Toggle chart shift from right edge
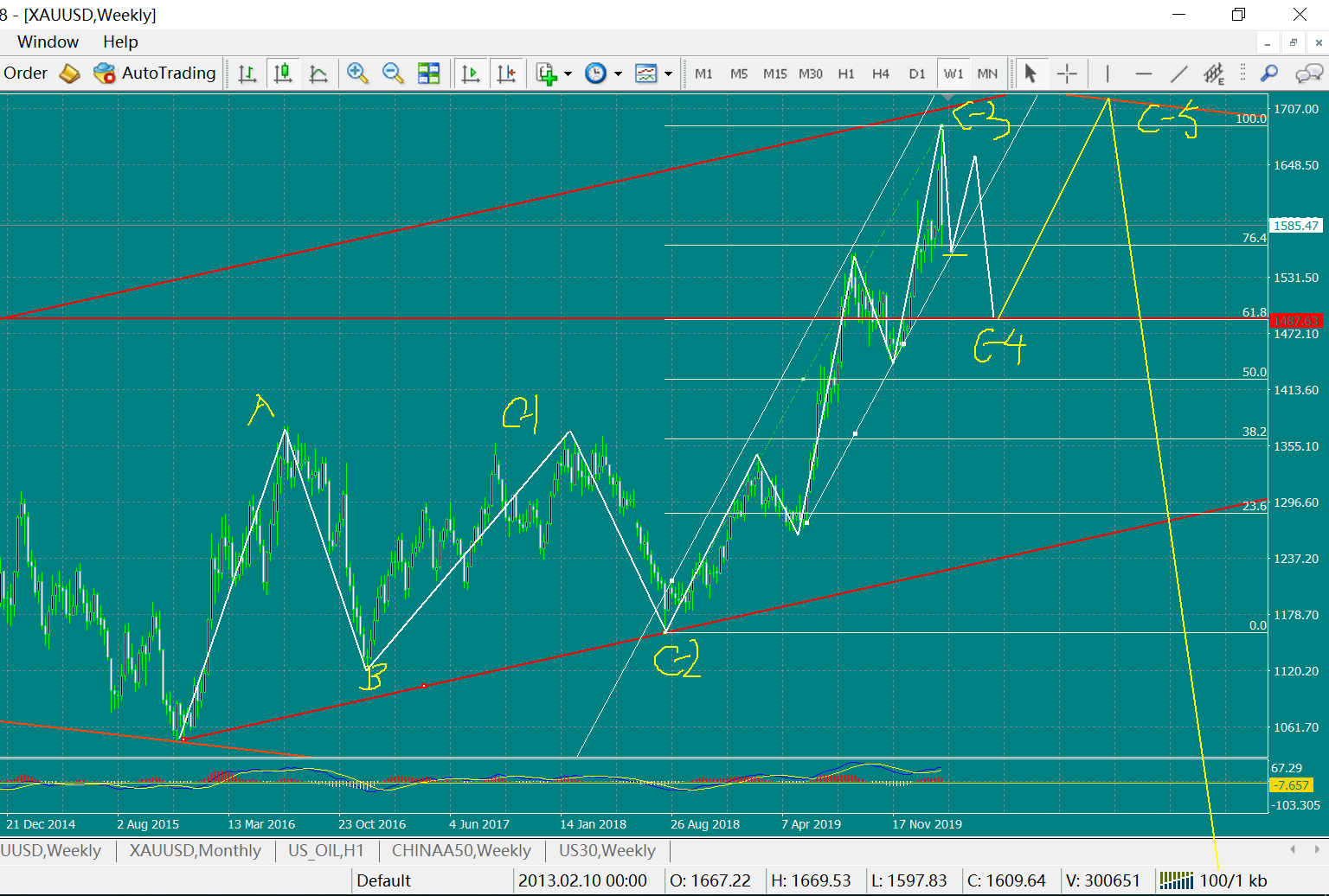 click(x=506, y=74)
